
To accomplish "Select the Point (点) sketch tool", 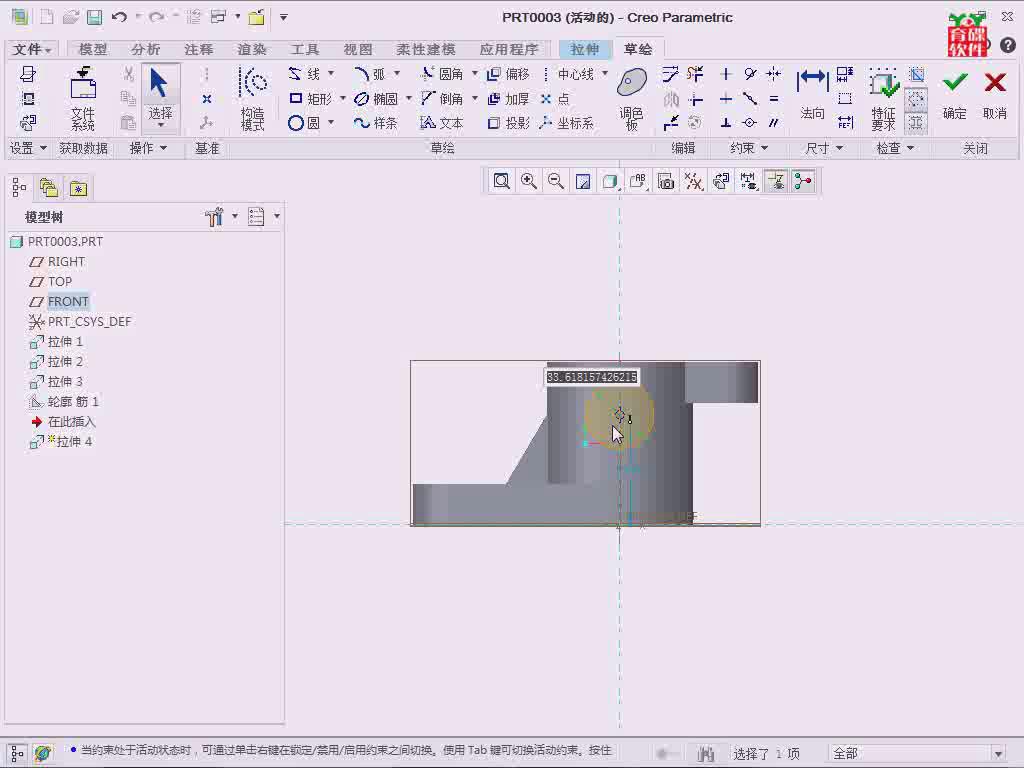I will [555, 99].
